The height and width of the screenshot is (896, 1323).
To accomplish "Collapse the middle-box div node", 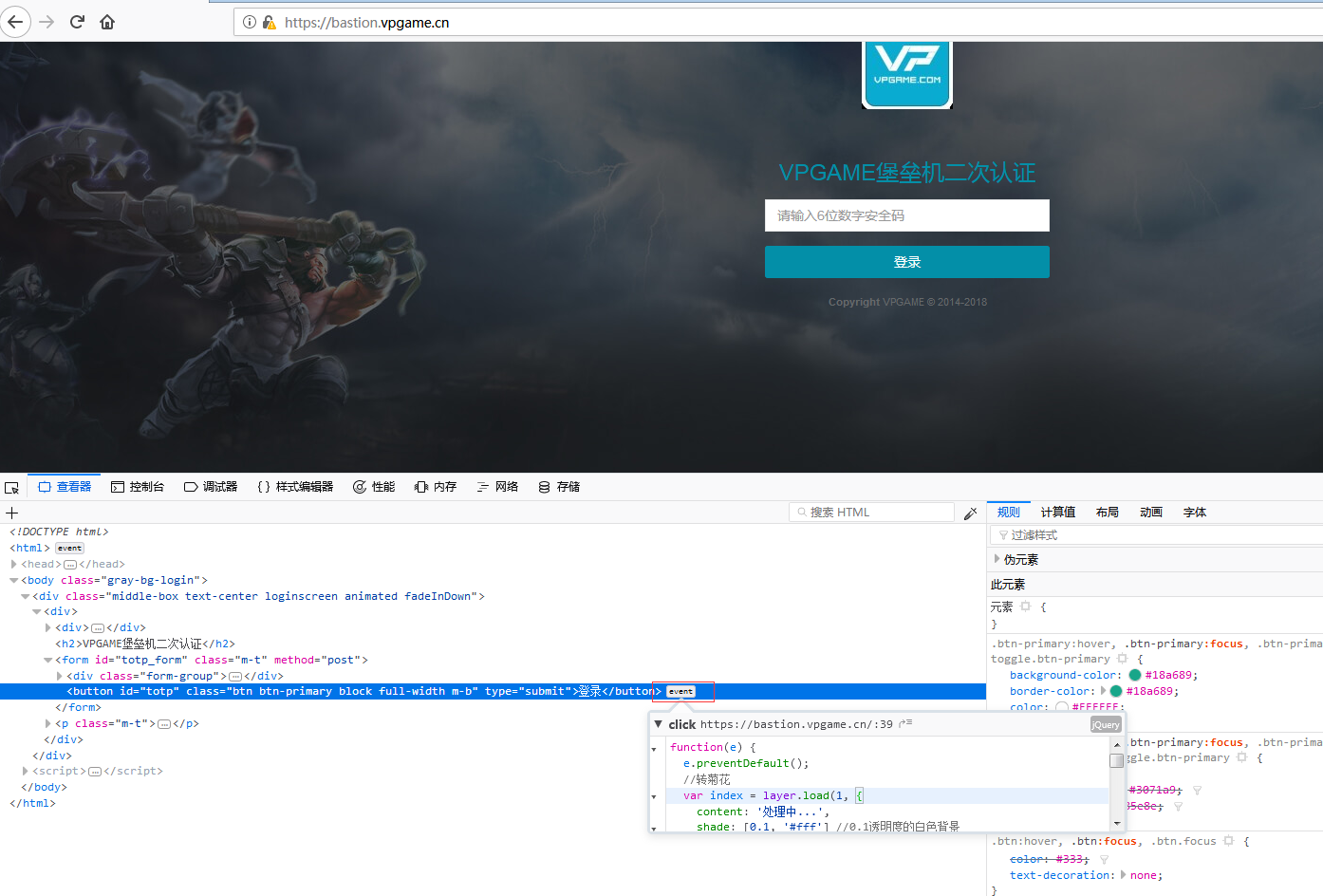I will pos(26,597).
